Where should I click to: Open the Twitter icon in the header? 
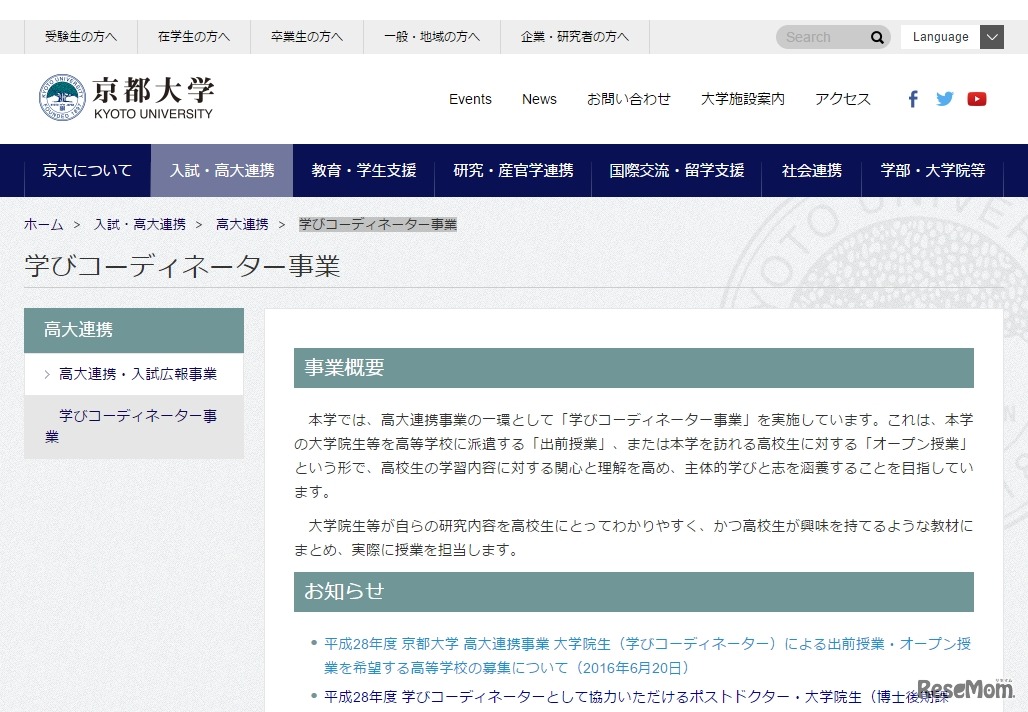(x=944, y=99)
